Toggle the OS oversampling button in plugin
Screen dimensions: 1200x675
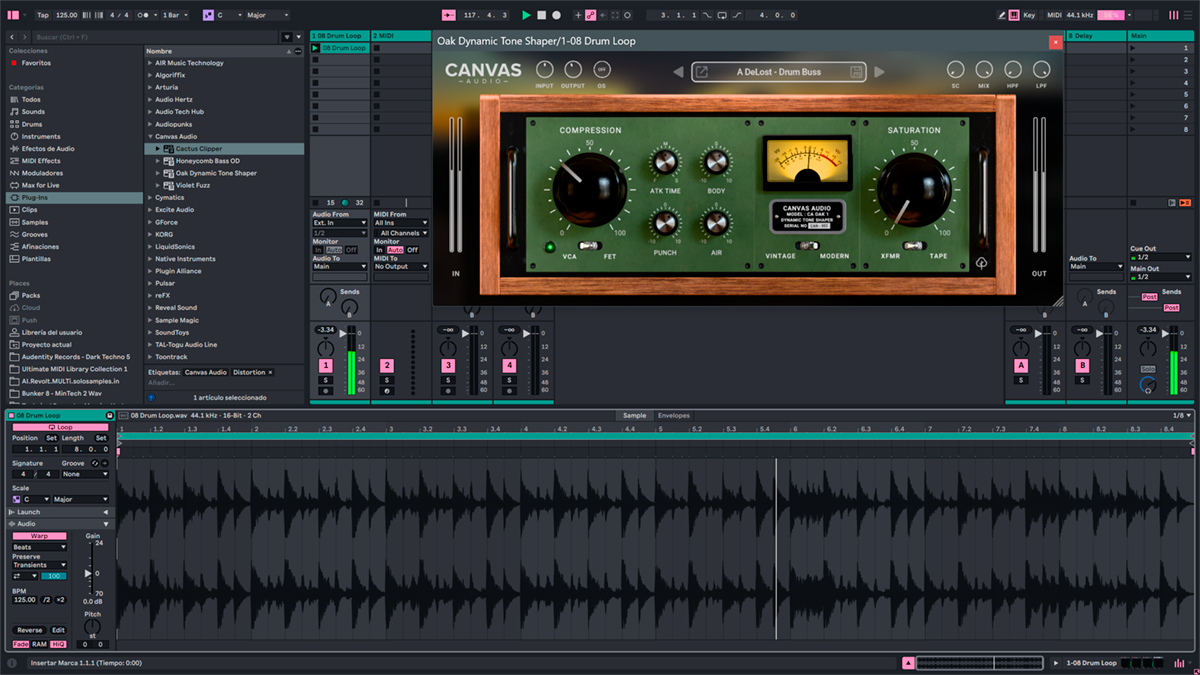(x=601, y=69)
